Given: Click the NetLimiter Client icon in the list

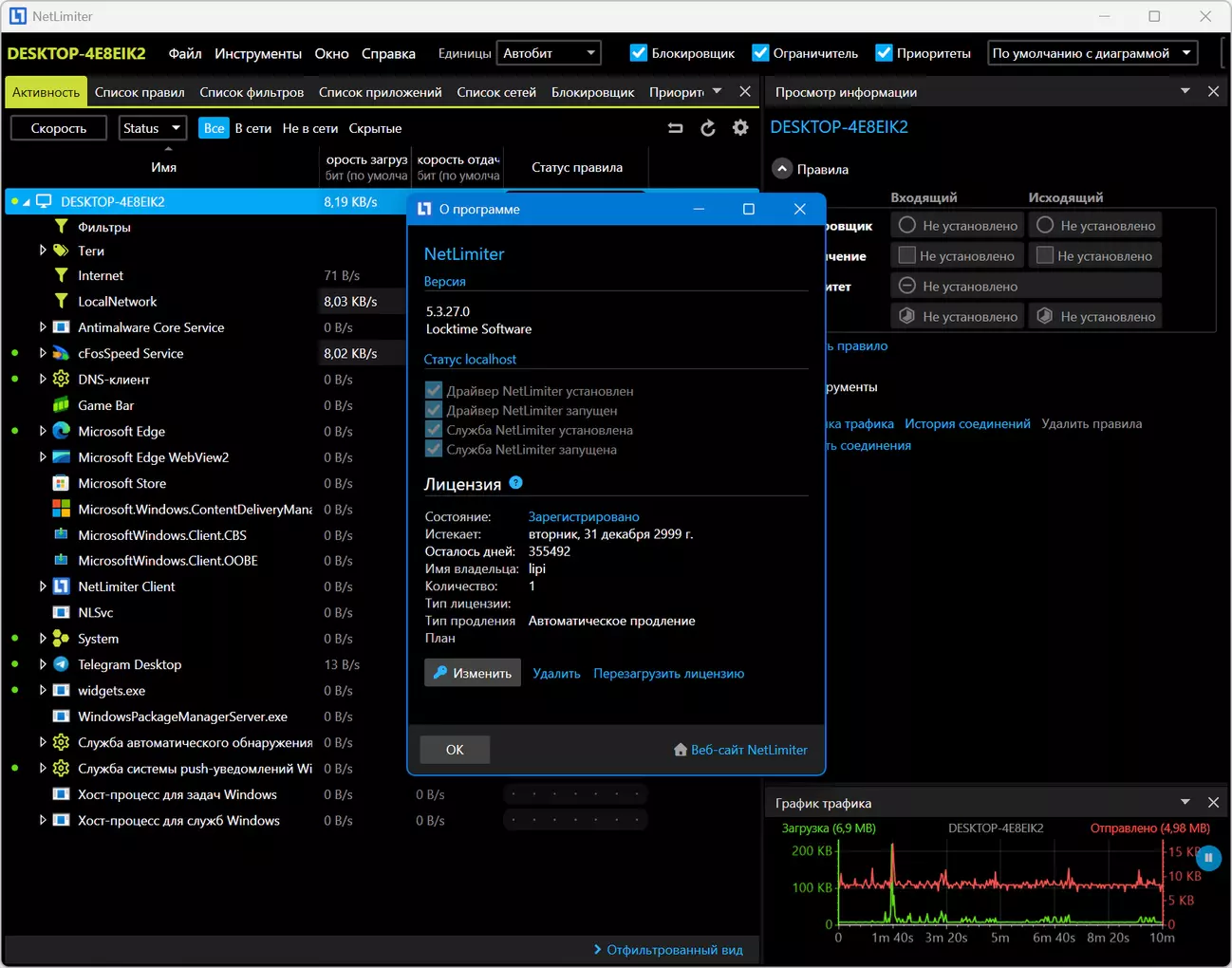Looking at the screenshot, I should [61, 586].
